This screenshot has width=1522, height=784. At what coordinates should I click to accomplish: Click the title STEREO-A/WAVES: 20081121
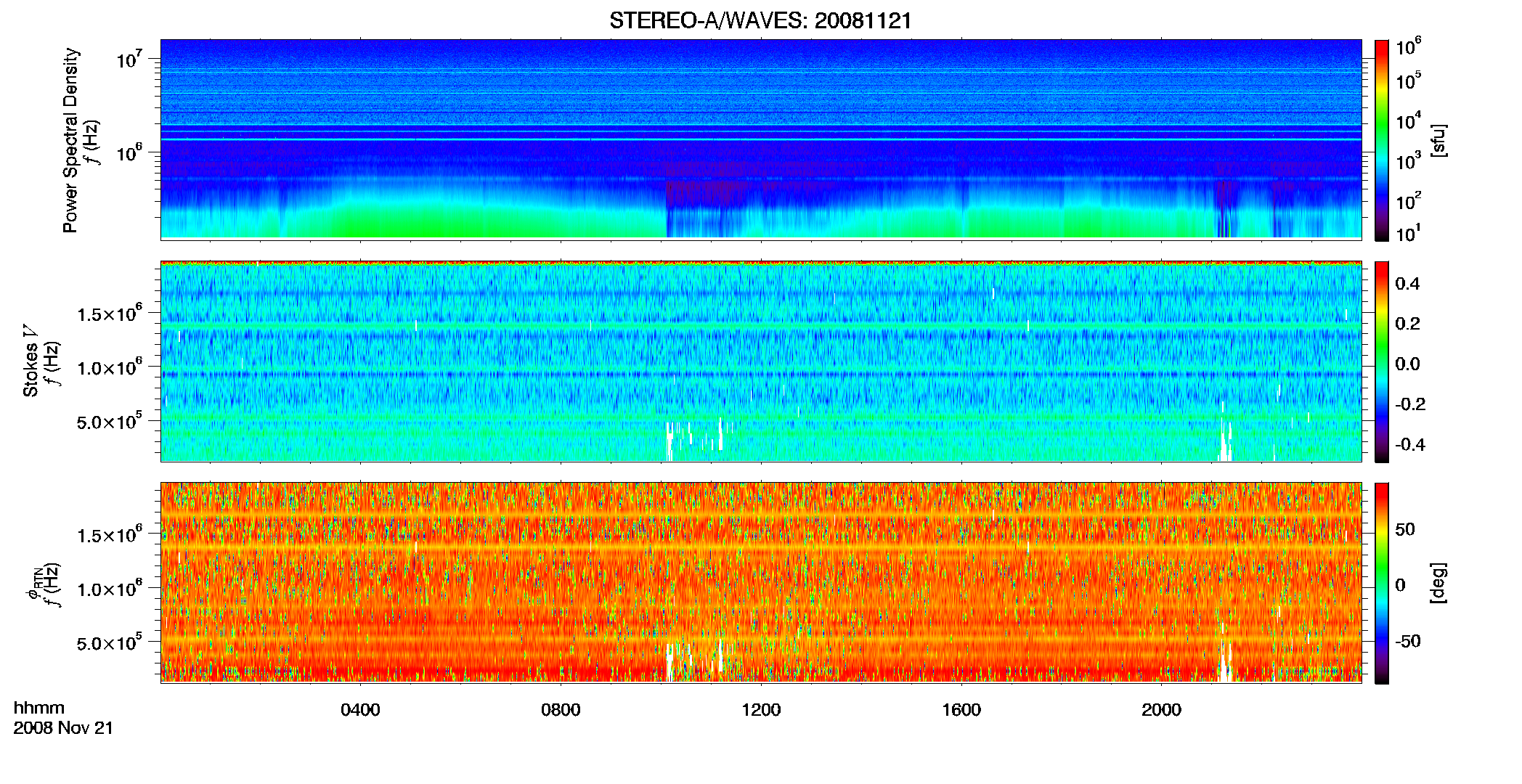coord(760,20)
